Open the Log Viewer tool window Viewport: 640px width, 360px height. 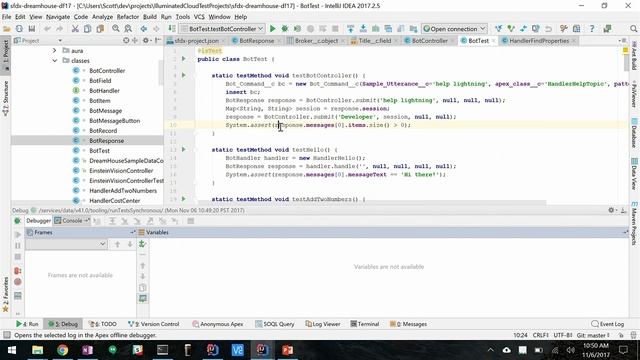323,324
